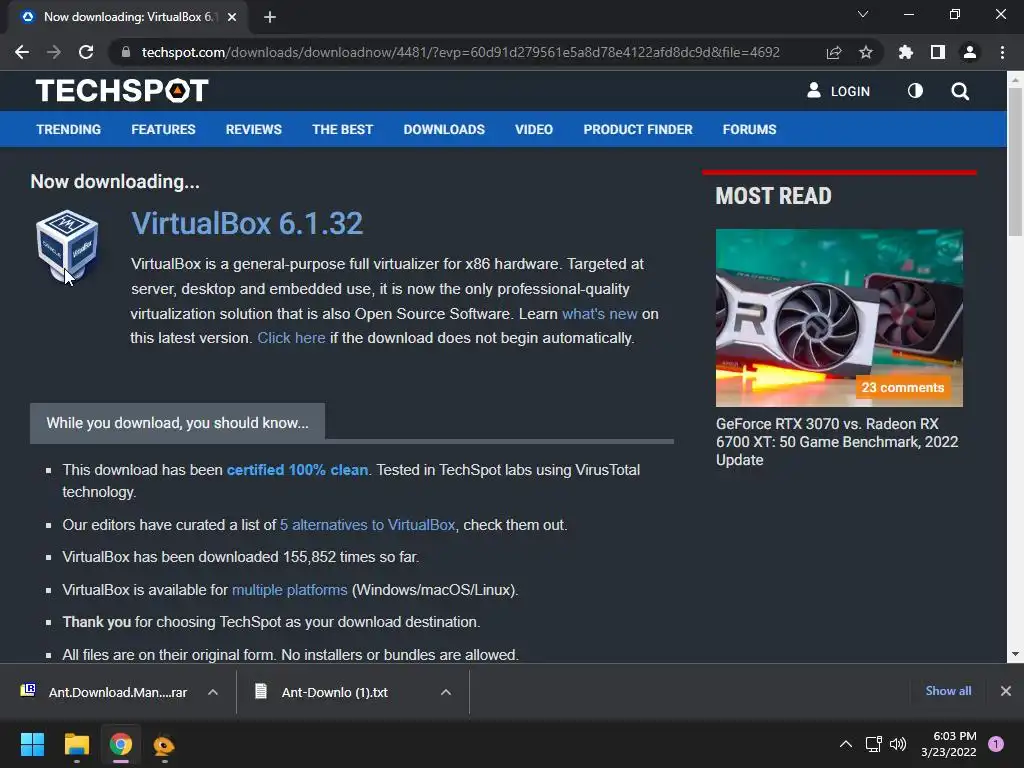Open the VirtualBox 6.1.32 title link
Screen dimensions: 1024x768
pyautogui.click(x=247, y=223)
